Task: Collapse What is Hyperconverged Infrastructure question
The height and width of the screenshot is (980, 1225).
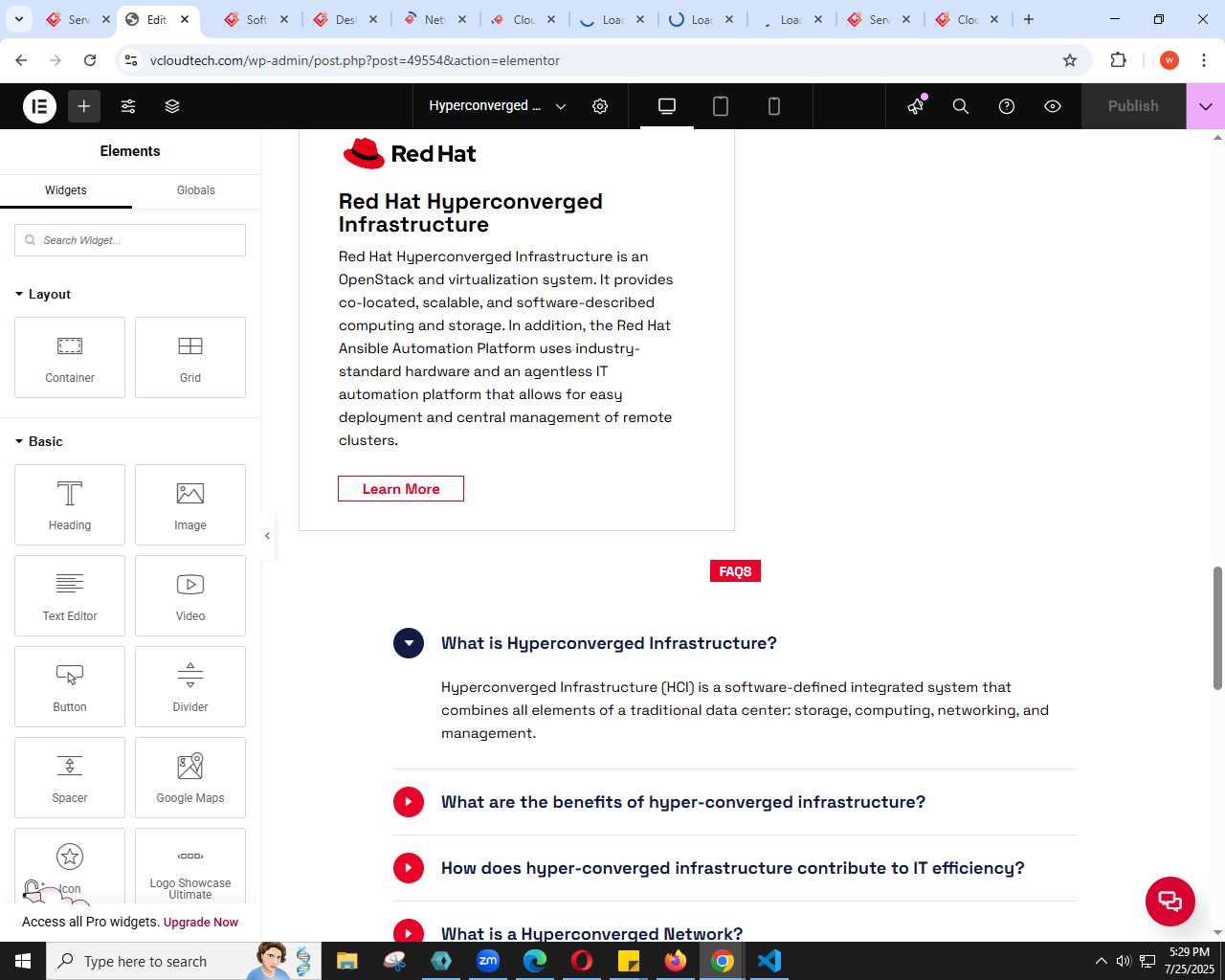Action: tap(609, 643)
